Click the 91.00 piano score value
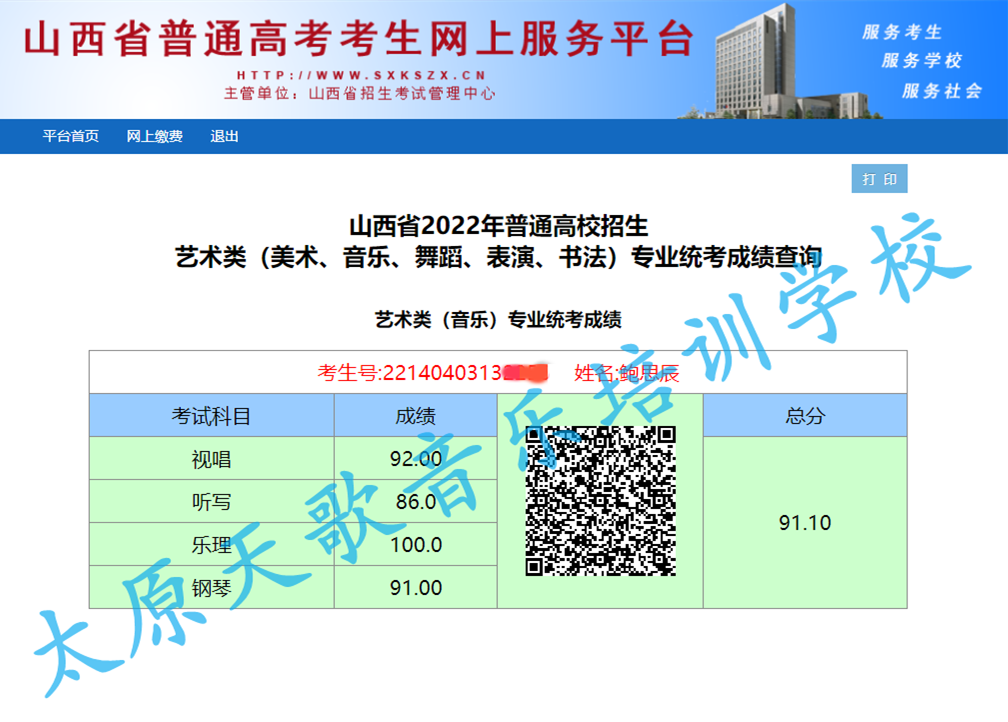This screenshot has width=1008, height=722. tap(416, 588)
